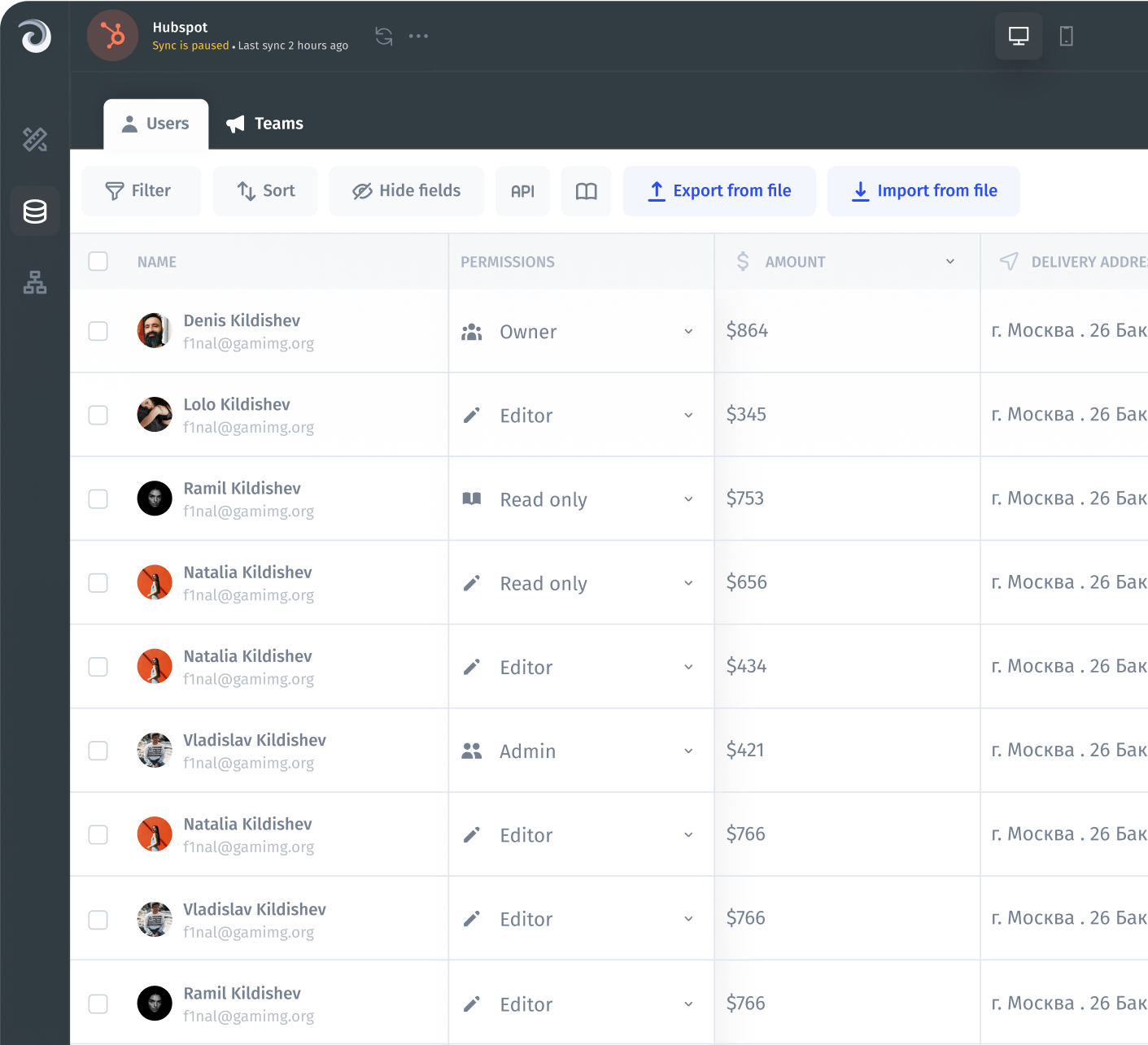Open Denis Kildishev's Owner permission dropdown

coord(688,332)
